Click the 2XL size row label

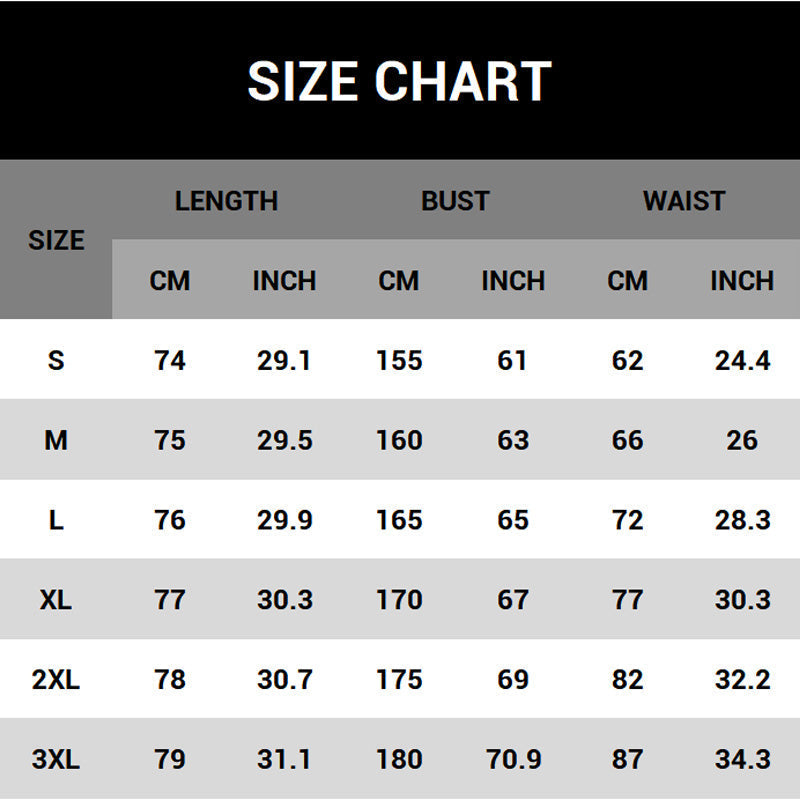[56, 680]
